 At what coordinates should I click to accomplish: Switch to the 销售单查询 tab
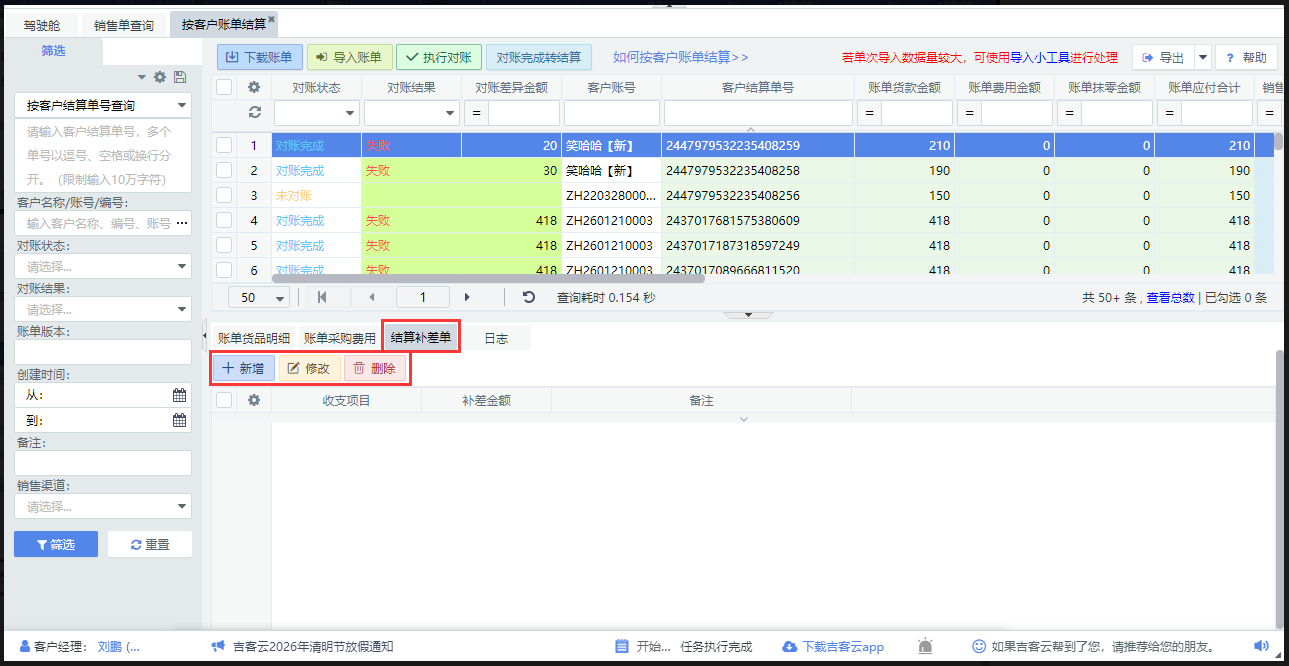[124, 25]
